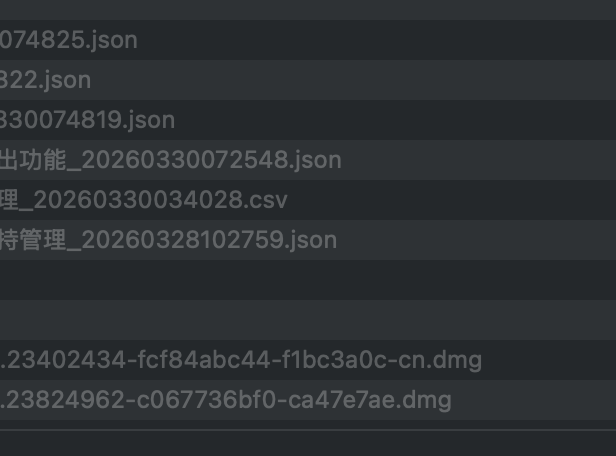616x456 pixels.
Task: Open the 出功能_20260330072548.json file
Action: point(170,160)
